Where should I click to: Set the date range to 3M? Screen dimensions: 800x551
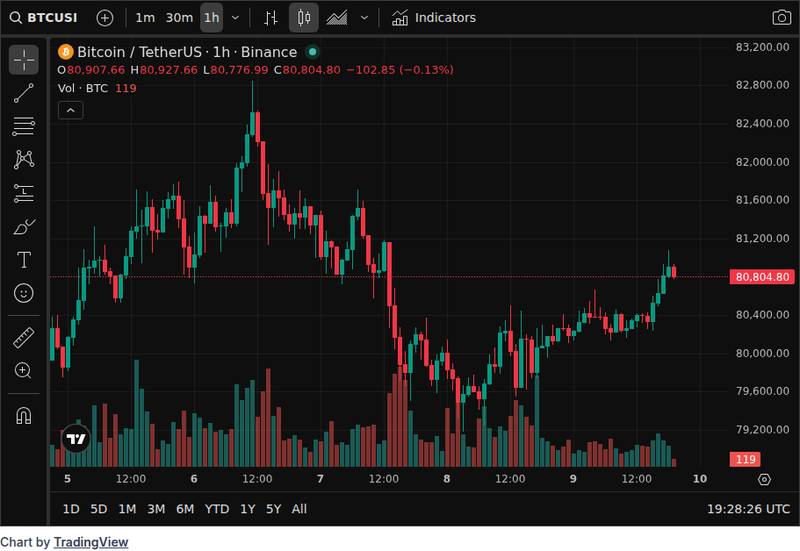click(156, 509)
